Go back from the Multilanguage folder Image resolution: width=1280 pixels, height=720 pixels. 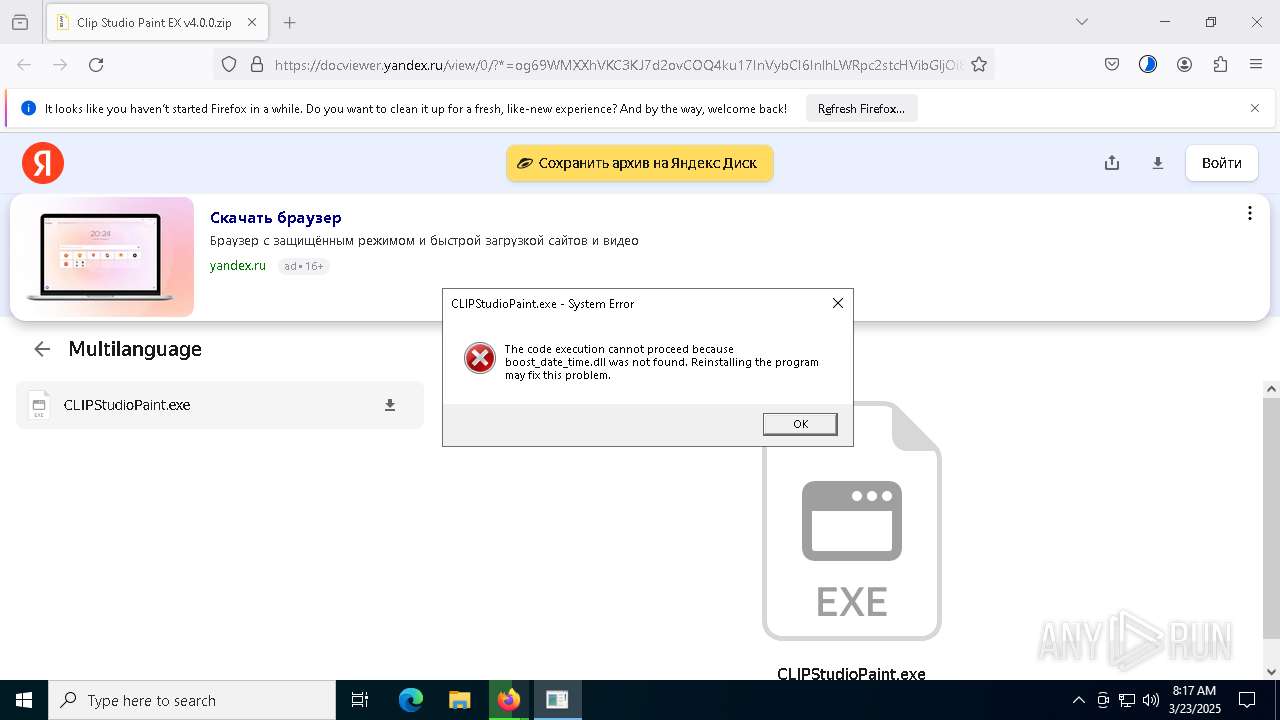[42, 349]
